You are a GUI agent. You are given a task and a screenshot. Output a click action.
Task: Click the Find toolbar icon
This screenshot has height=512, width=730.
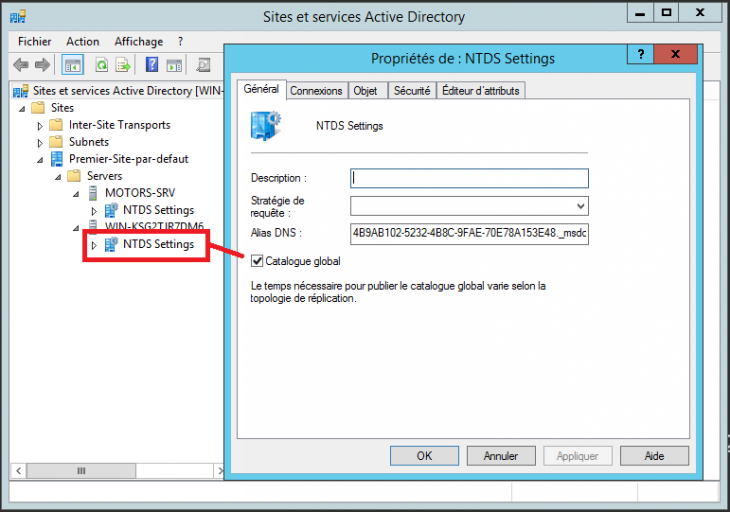tap(203, 65)
